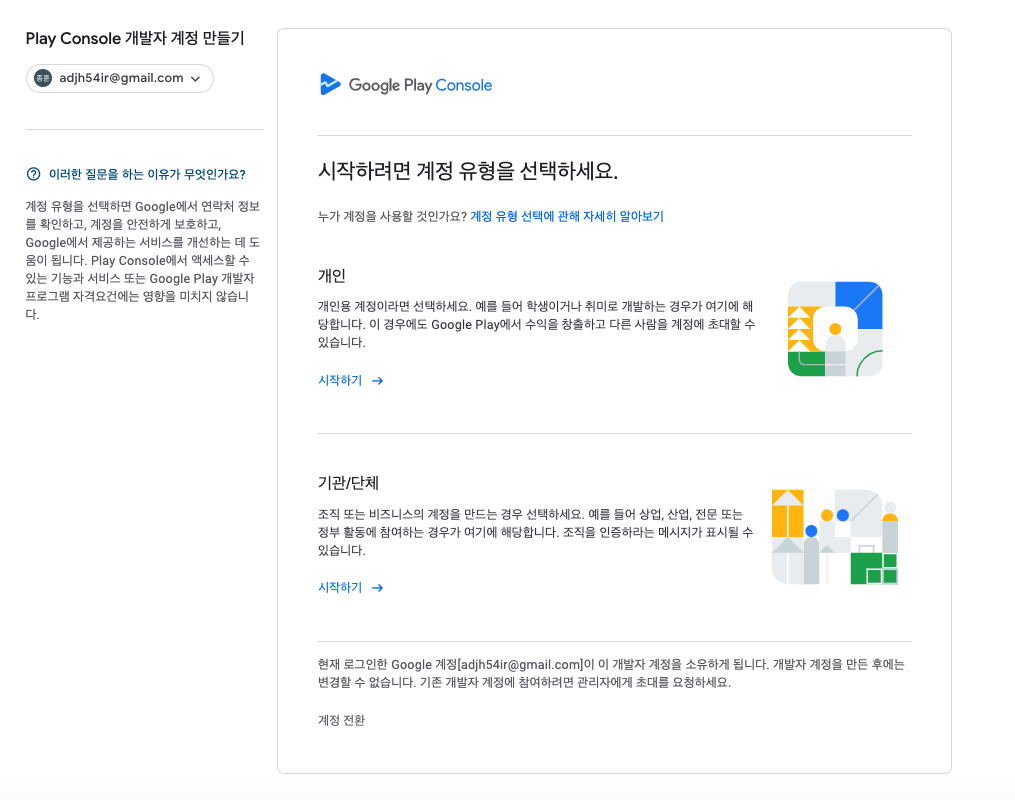The height and width of the screenshot is (800, 1015).
Task: Click the sidebar paragraph starting '계정 유형을 선택하면'
Action: 142,260
